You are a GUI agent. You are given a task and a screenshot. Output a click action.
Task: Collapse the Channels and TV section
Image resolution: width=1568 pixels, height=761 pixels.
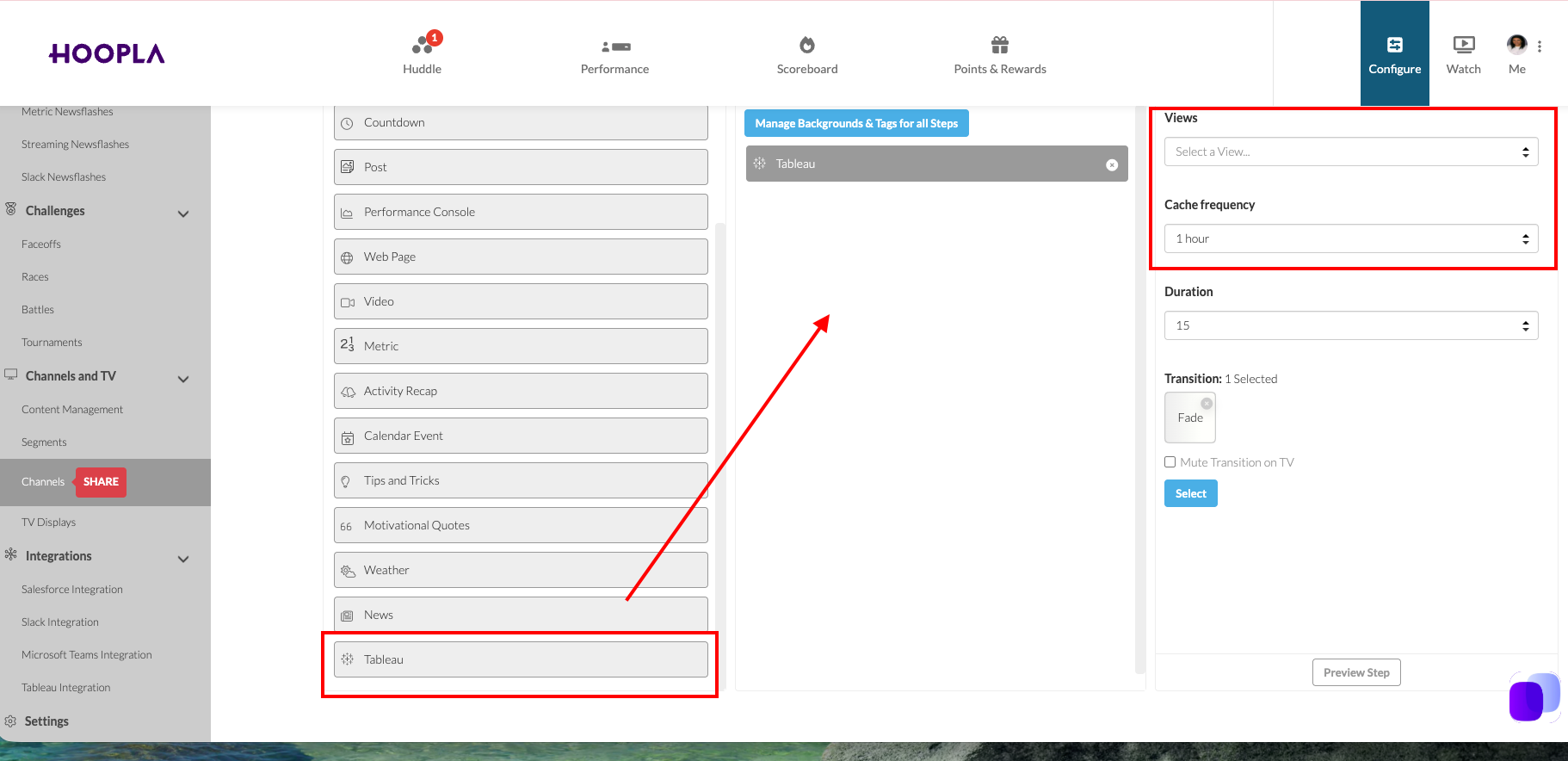point(182,379)
